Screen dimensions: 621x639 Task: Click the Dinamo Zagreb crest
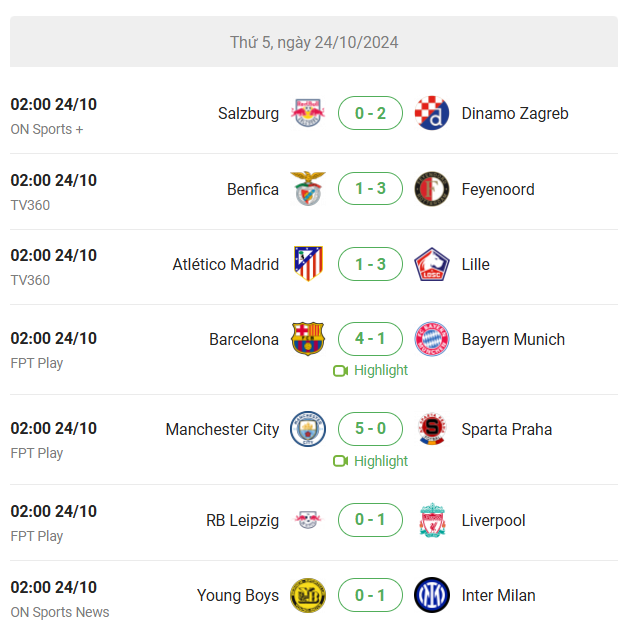[x=432, y=113]
